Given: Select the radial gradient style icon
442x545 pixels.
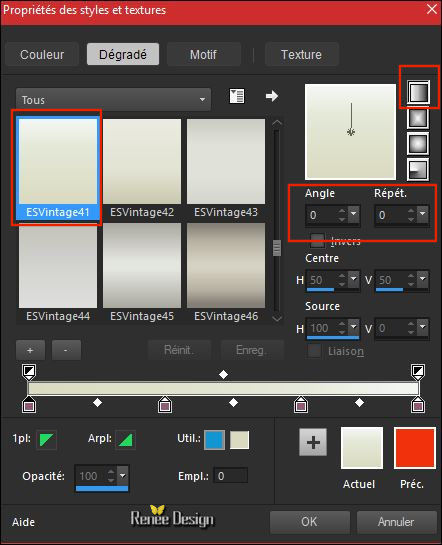Looking at the screenshot, I should point(418,169).
